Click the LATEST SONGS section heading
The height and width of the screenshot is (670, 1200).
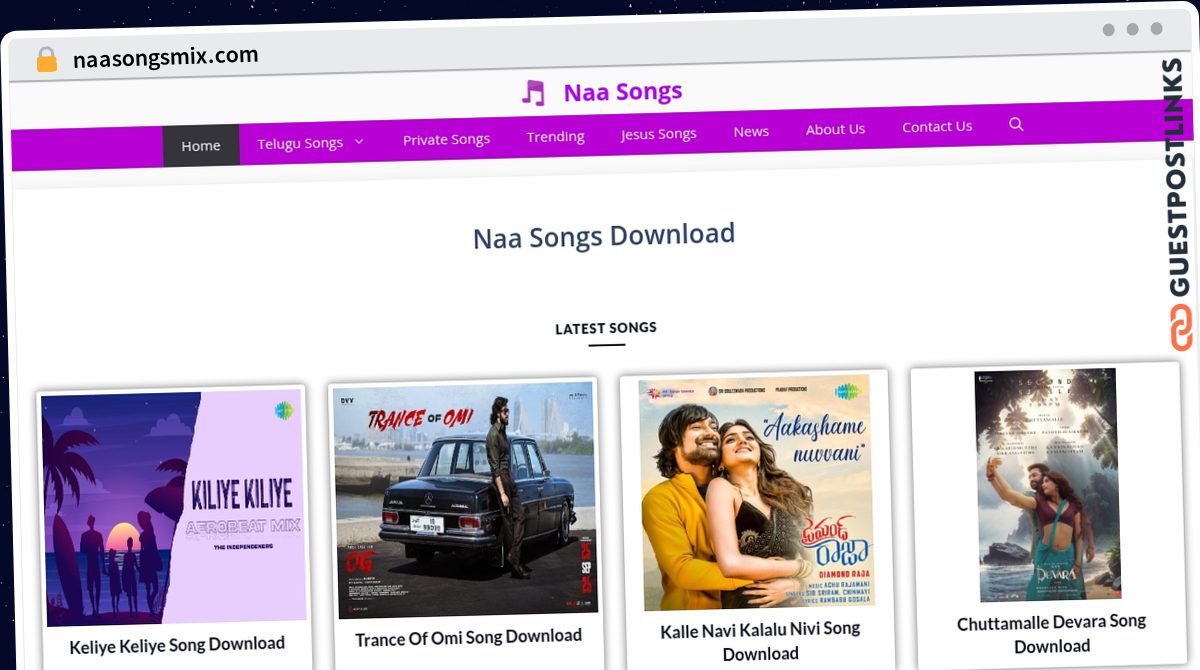tap(606, 328)
